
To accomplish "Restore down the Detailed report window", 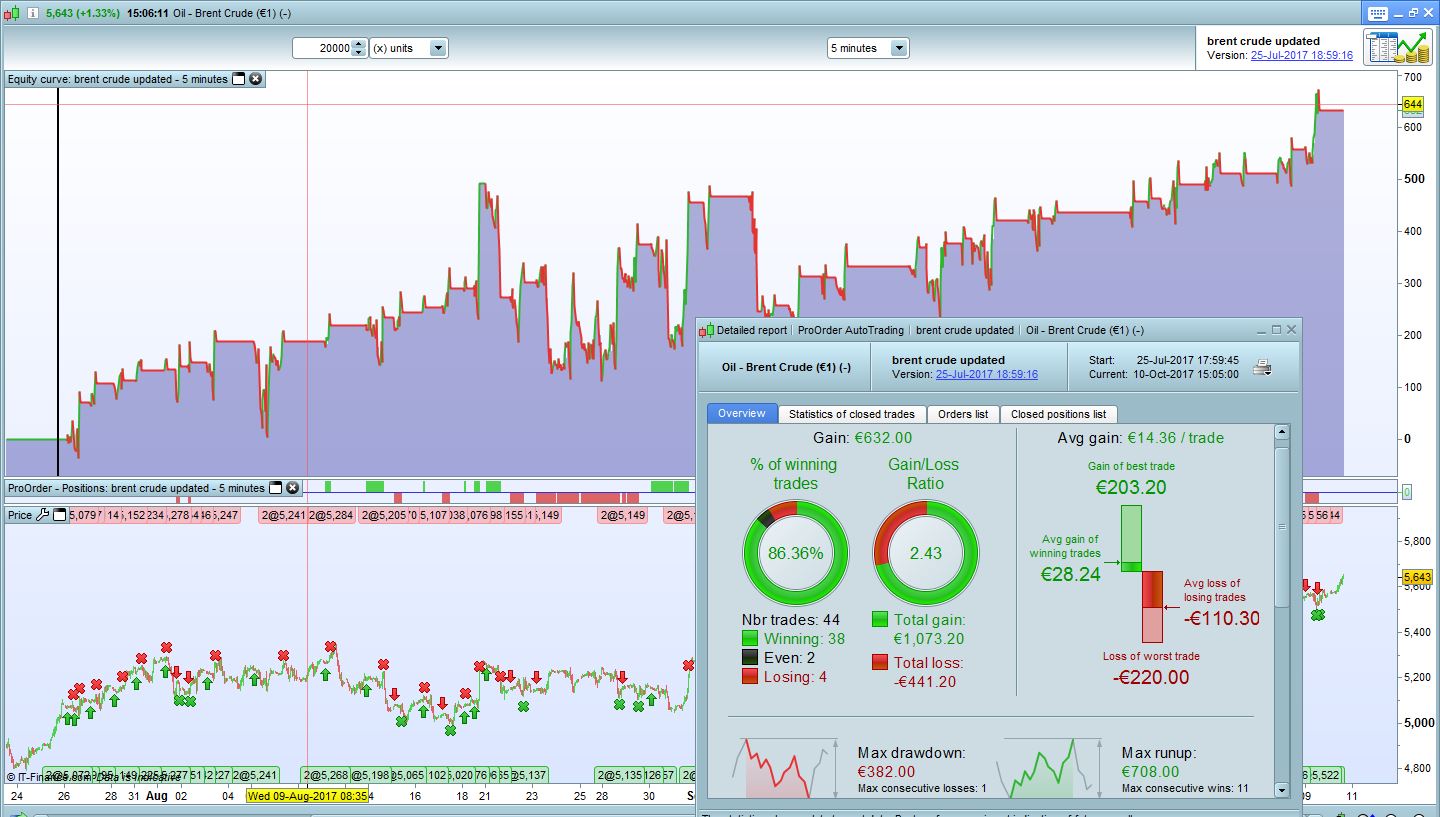I will tap(1275, 329).
